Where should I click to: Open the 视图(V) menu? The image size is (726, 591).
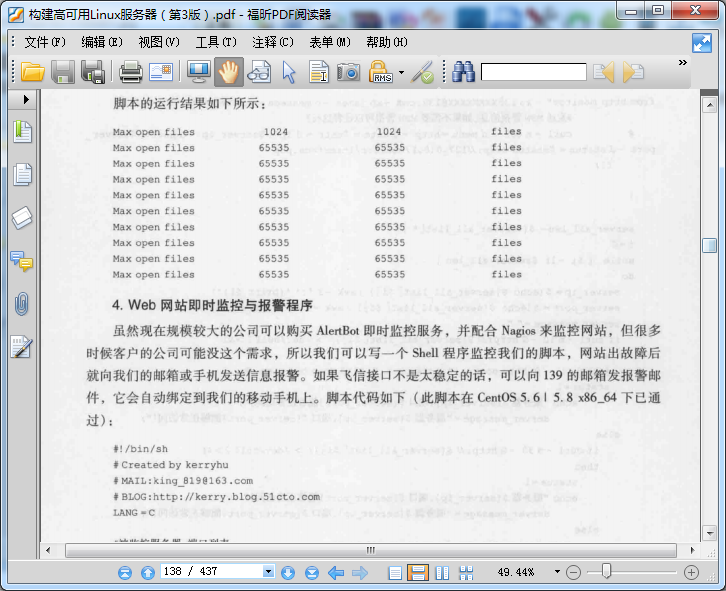(x=159, y=42)
